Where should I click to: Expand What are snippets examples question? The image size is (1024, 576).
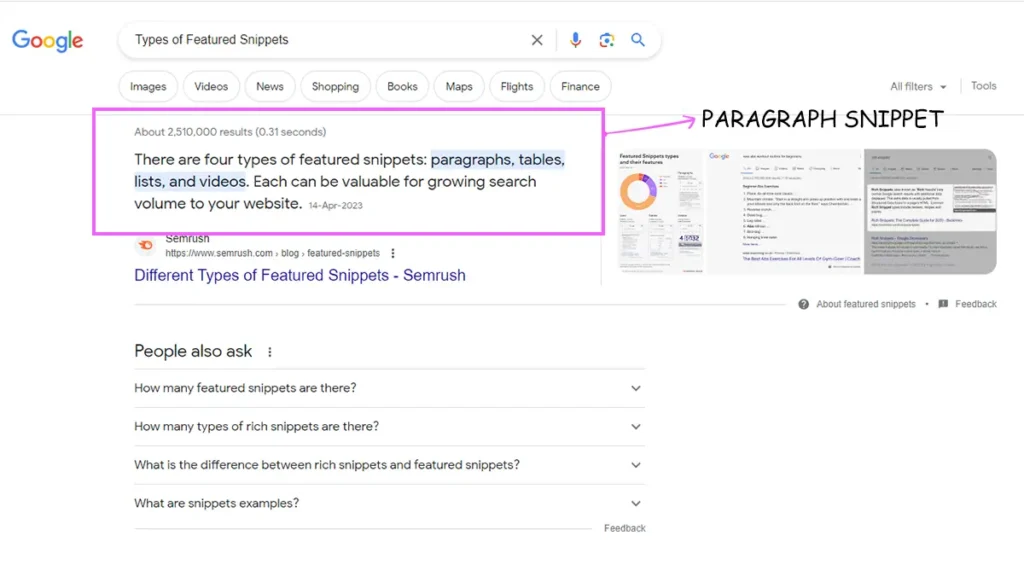[x=389, y=504]
